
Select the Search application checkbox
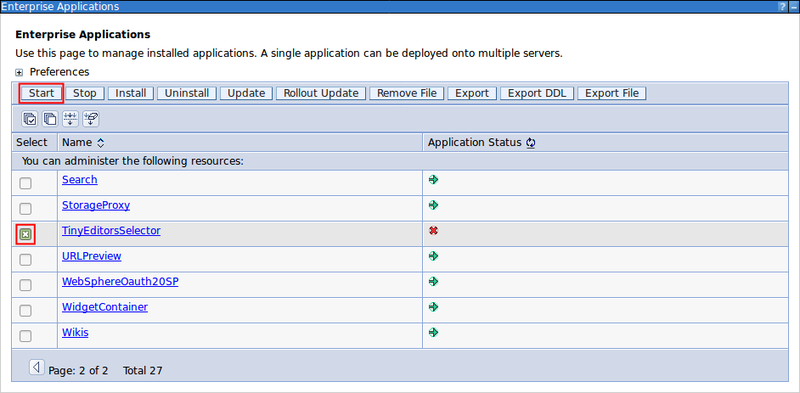tap(25, 183)
